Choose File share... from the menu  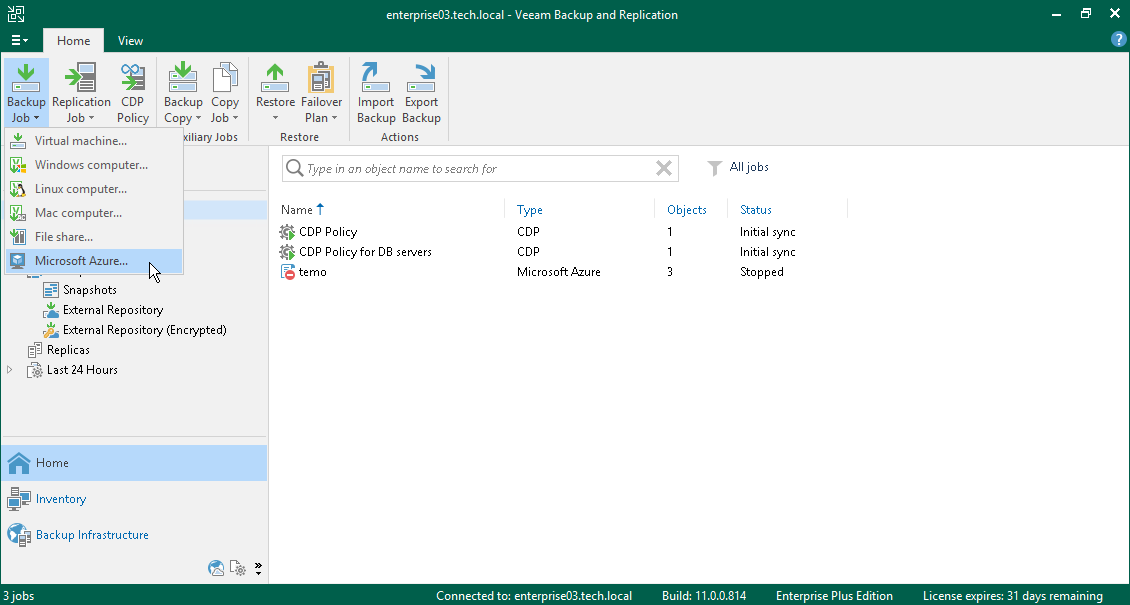click(x=94, y=237)
